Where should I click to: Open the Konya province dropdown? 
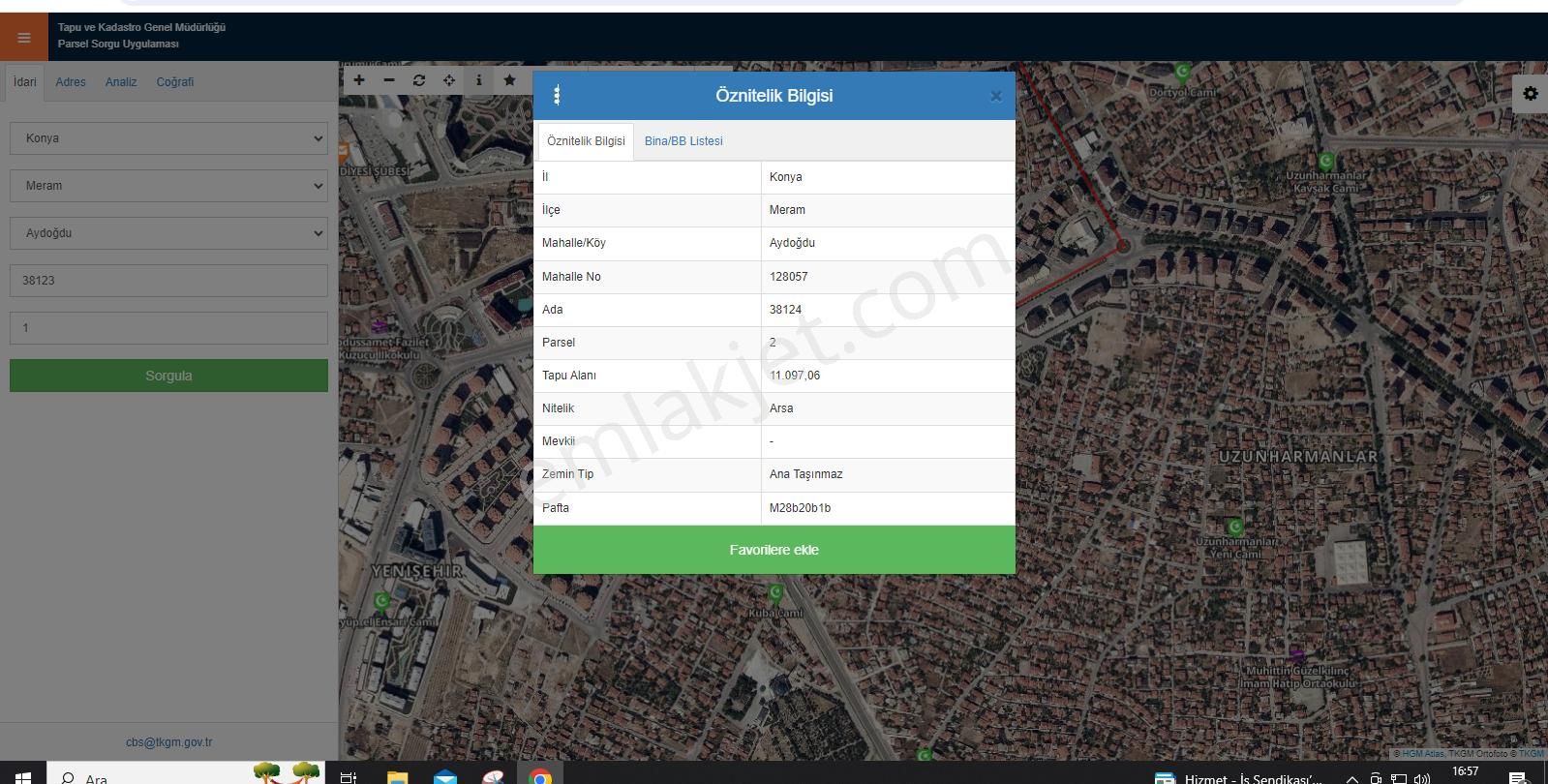[x=168, y=138]
